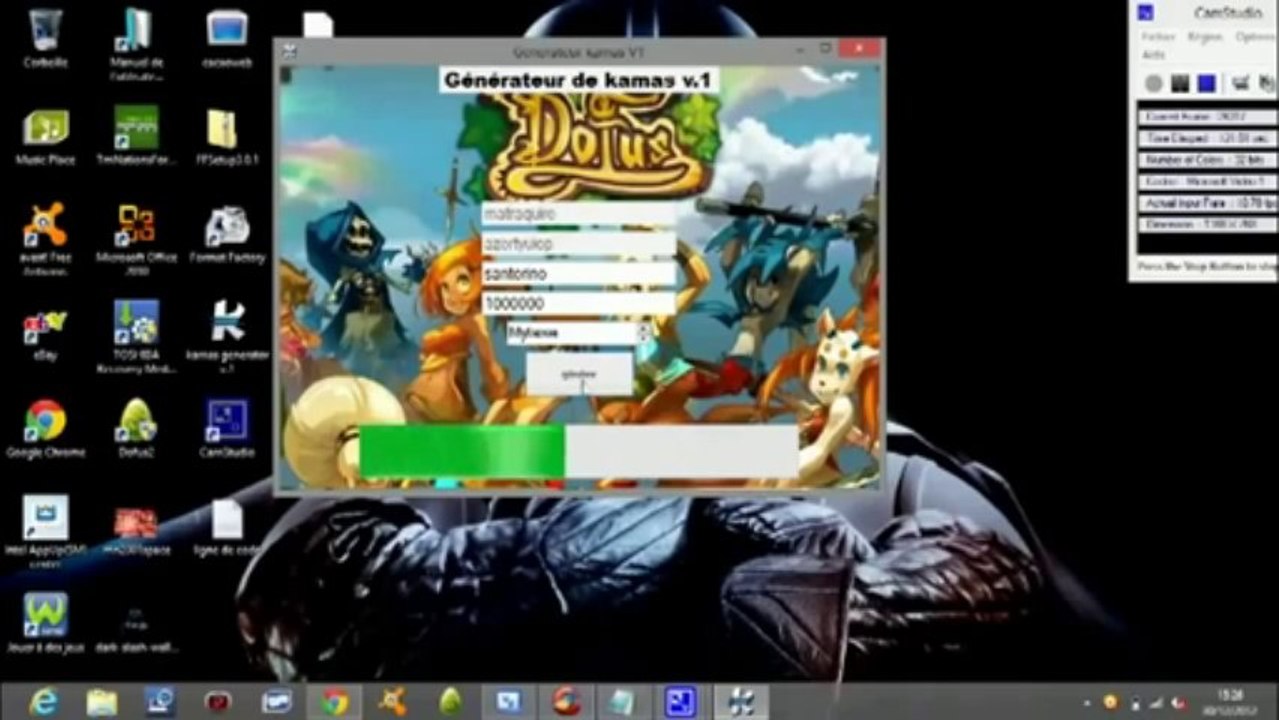Click the kamas amount field showing 1000000
The image size is (1279, 720).
click(578, 303)
